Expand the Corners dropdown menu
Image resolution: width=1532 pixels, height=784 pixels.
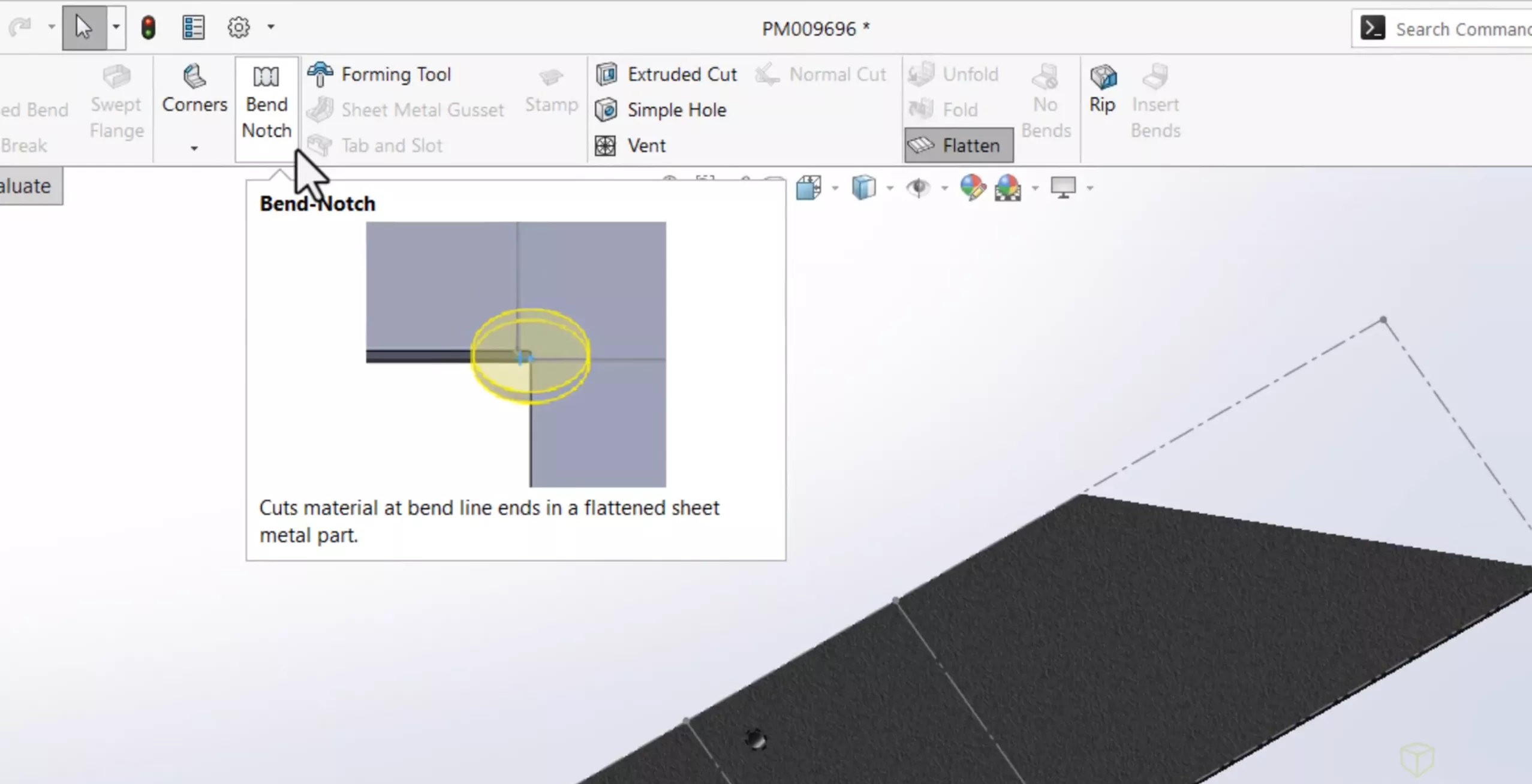[194, 148]
